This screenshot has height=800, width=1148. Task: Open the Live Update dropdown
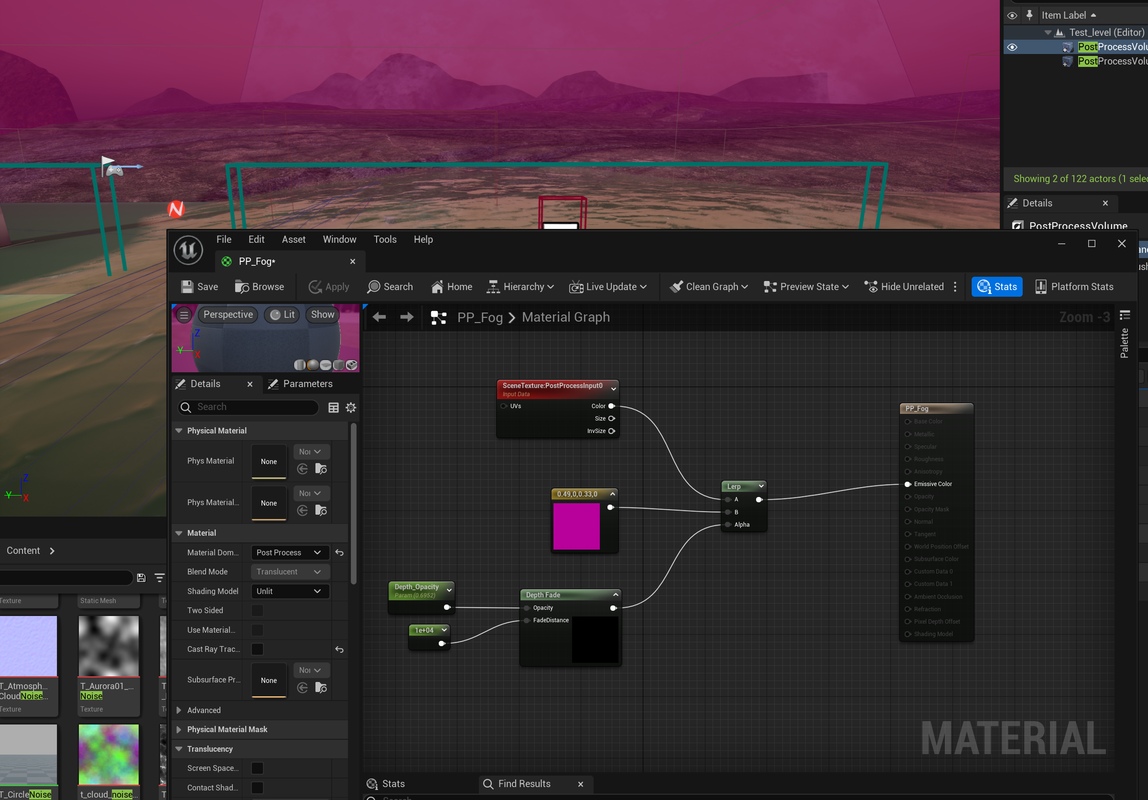tap(608, 287)
